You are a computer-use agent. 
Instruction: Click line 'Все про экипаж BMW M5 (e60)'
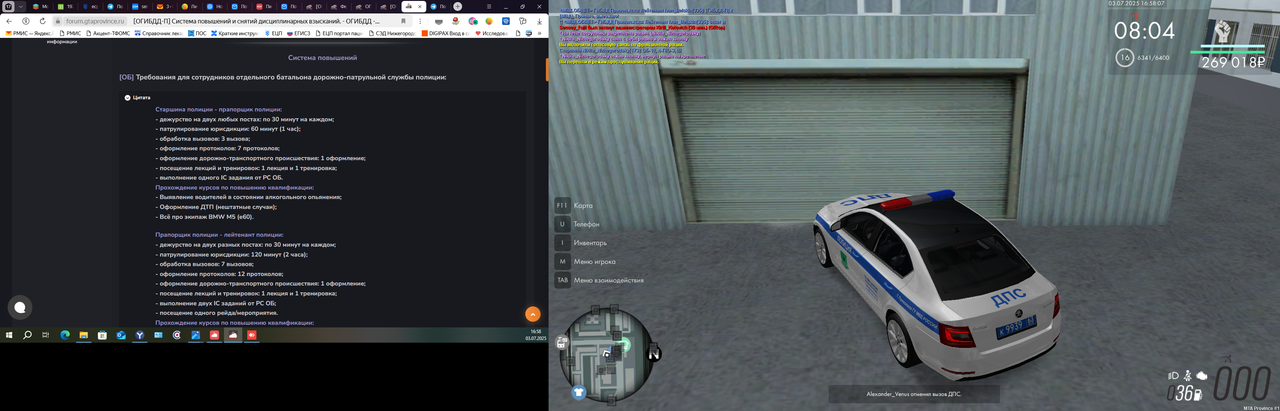point(204,216)
